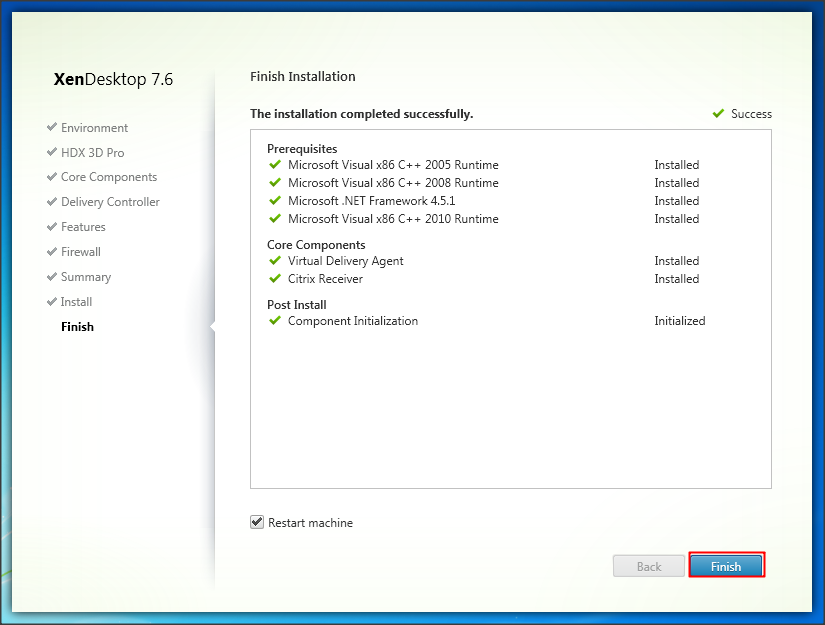Click checkmark beside Visual C++ 2005 Runtime
Viewport: 825px width, 625px height.
coord(275,165)
